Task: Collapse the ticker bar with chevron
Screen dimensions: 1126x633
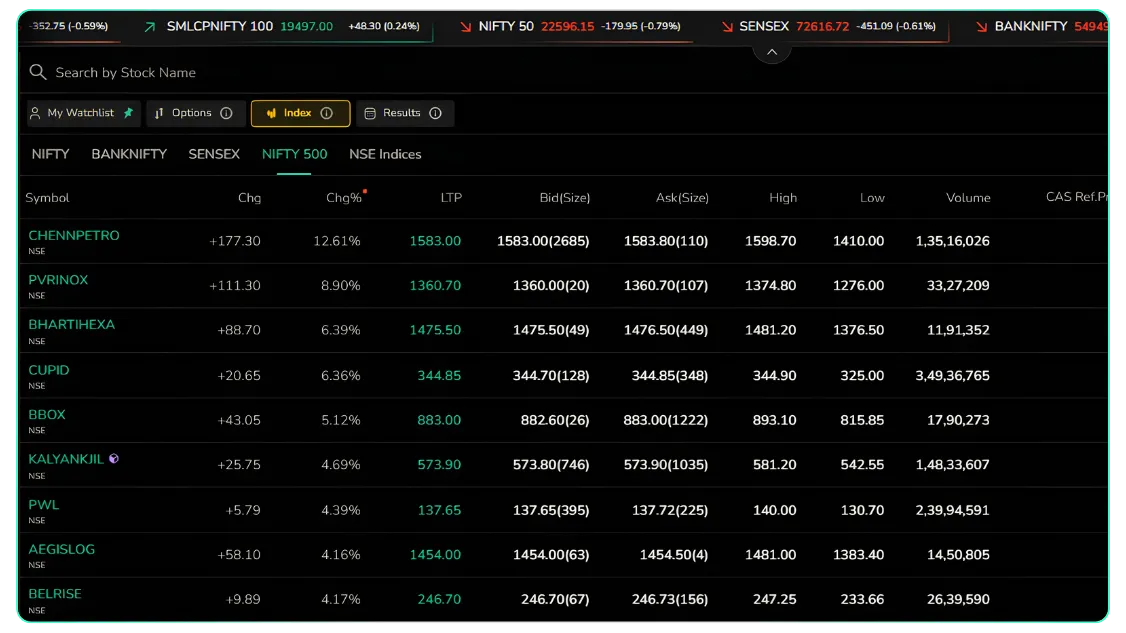Action: (772, 52)
